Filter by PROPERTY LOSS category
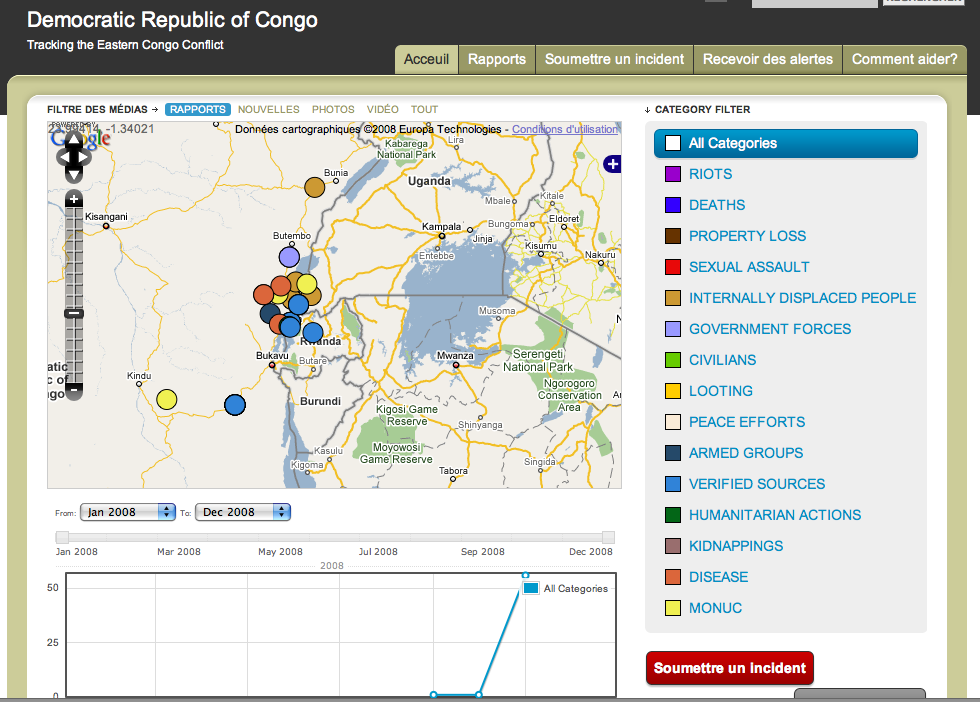Screen dimensions: 980x702 pos(747,236)
